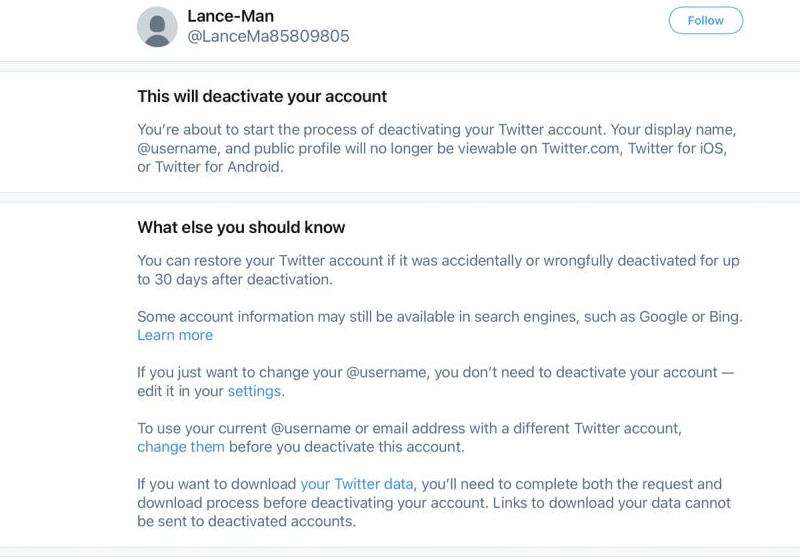Click the If you want to download text
Viewport: 800px width, 558px height.
216,484
